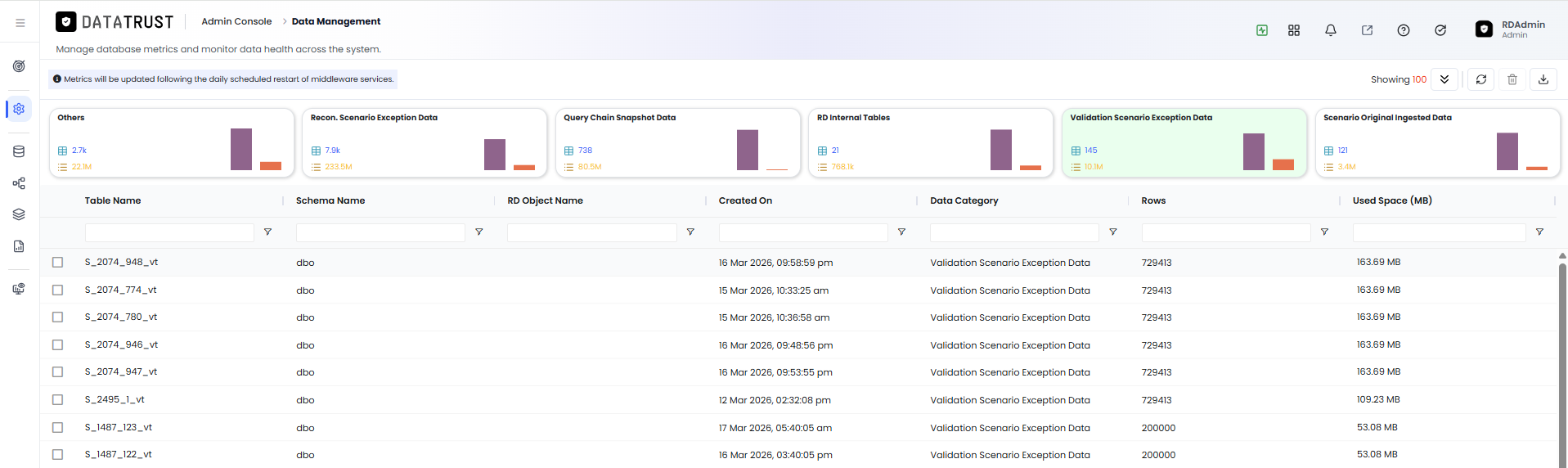The width and height of the screenshot is (1568, 468).
Task: Click the RDAdmin avatar icon
Action: 1484,29
